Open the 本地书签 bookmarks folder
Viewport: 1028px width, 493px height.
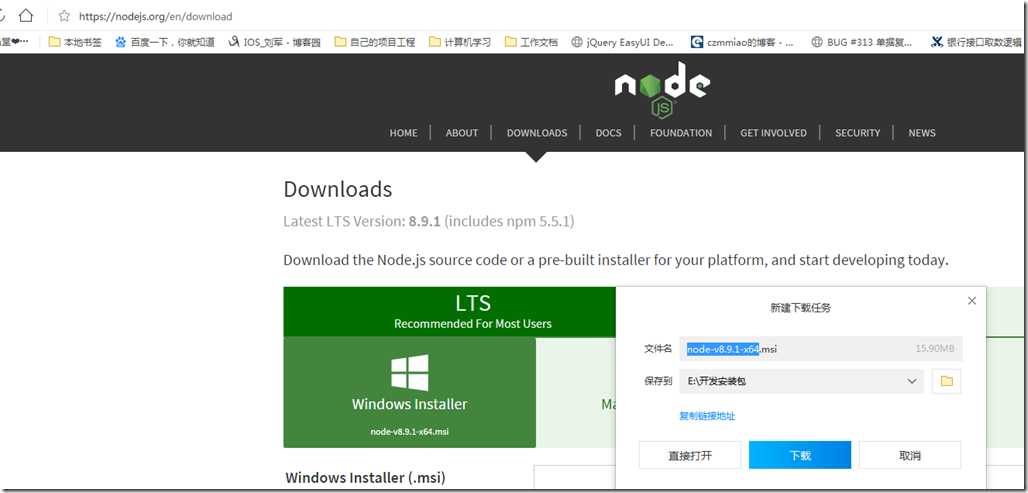(75, 42)
